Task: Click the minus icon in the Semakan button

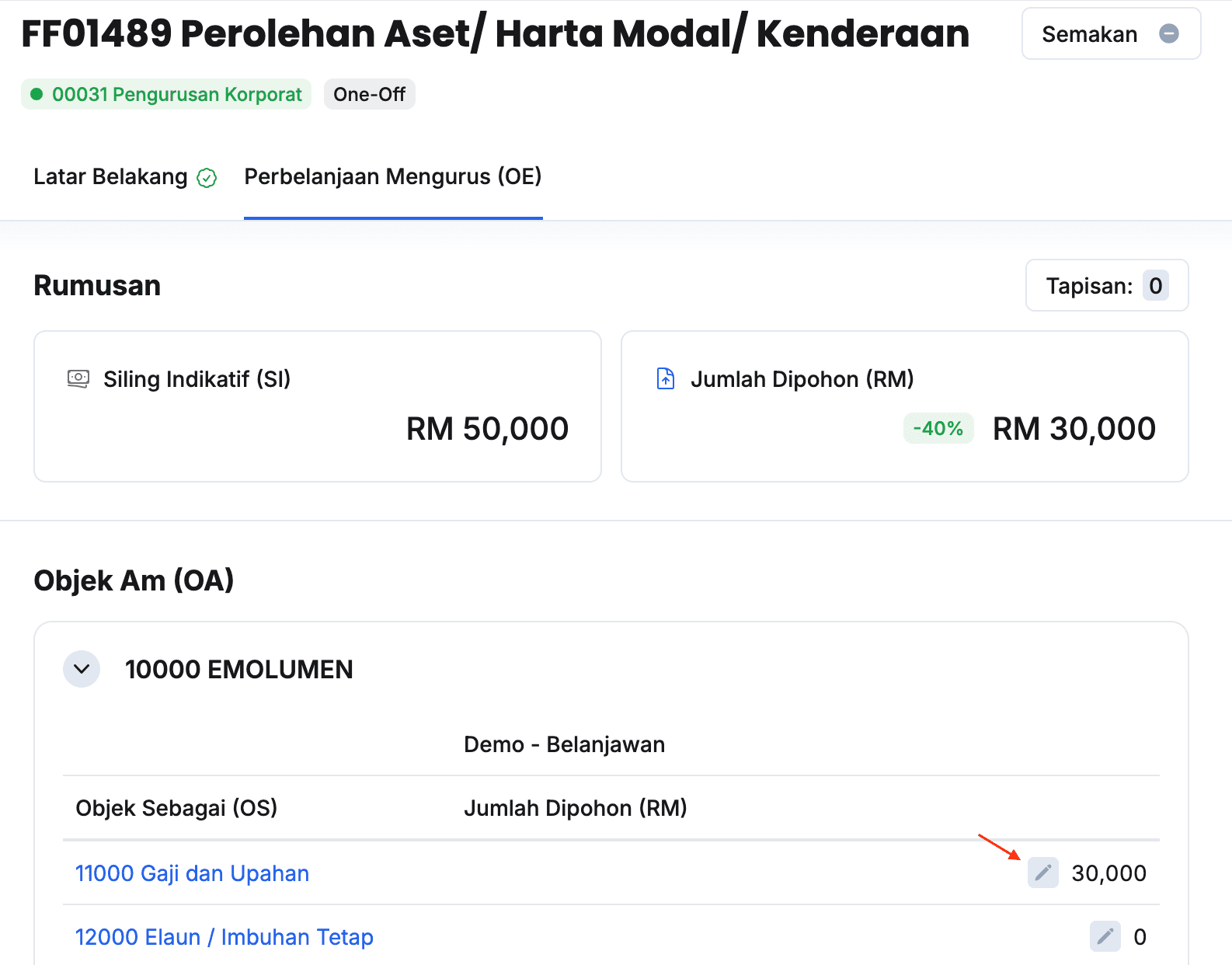Action: click(1168, 33)
